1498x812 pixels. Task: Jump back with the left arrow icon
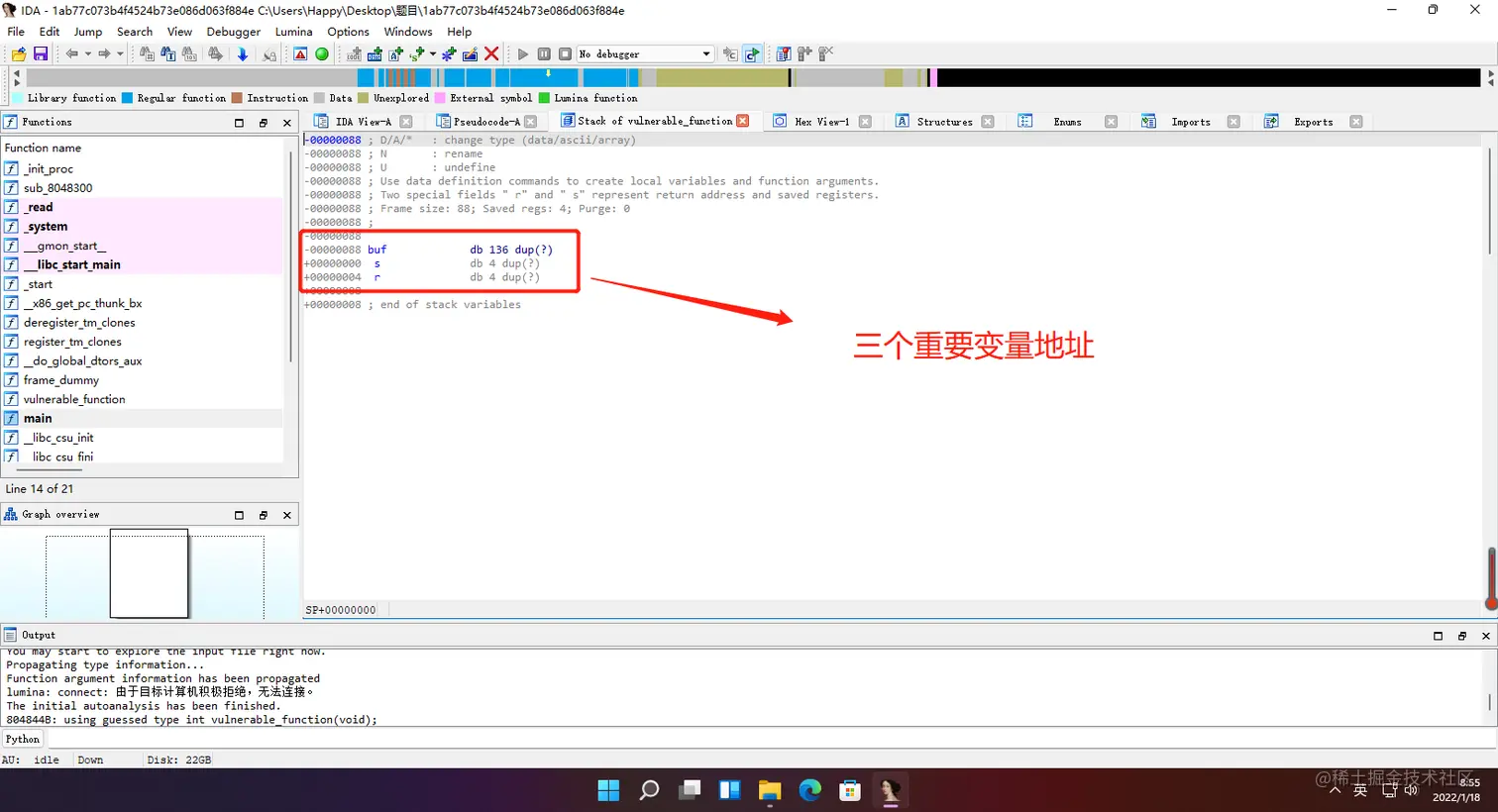(x=72, y=53)
